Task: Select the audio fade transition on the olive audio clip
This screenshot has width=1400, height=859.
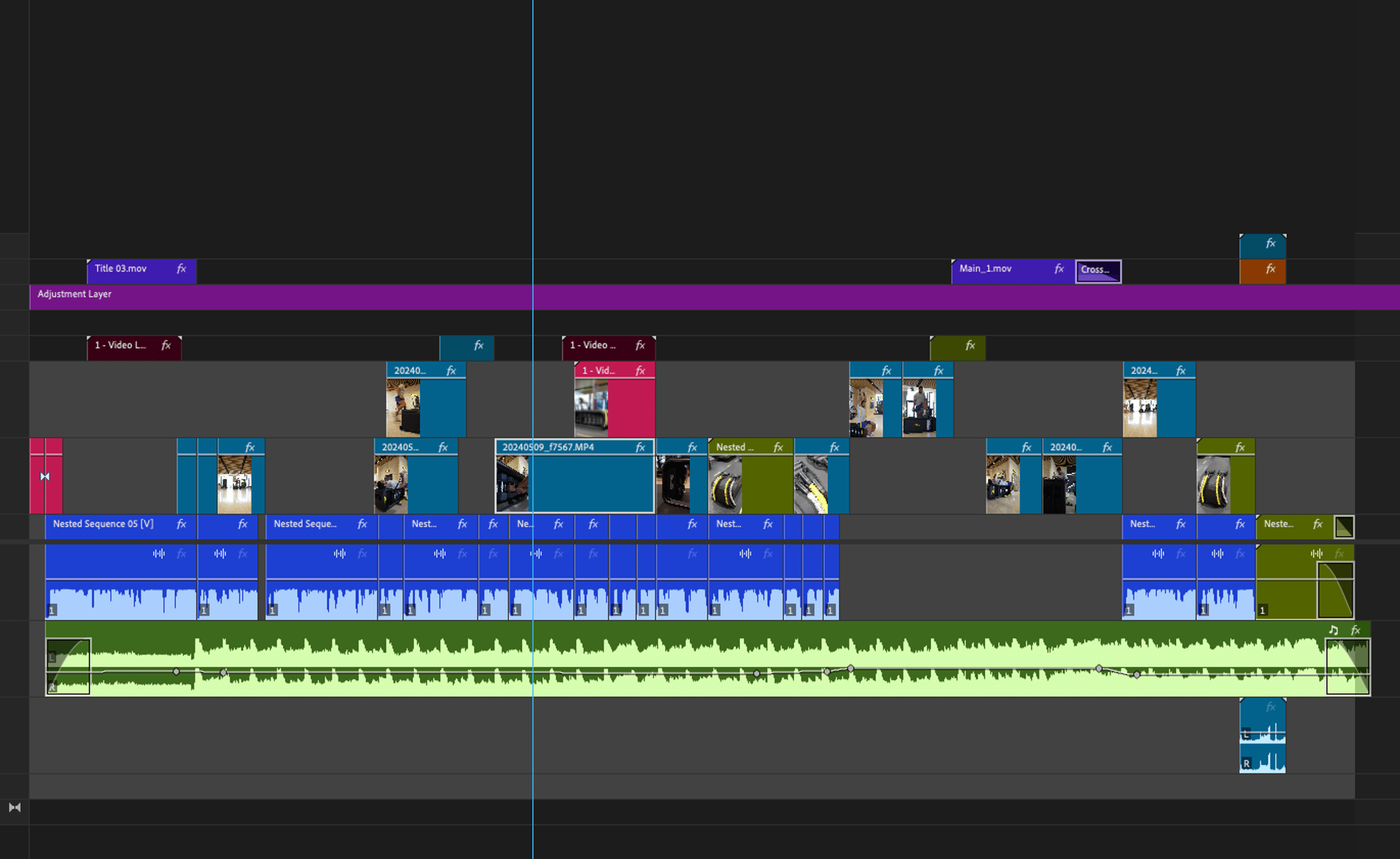Action: (1335, 590)
